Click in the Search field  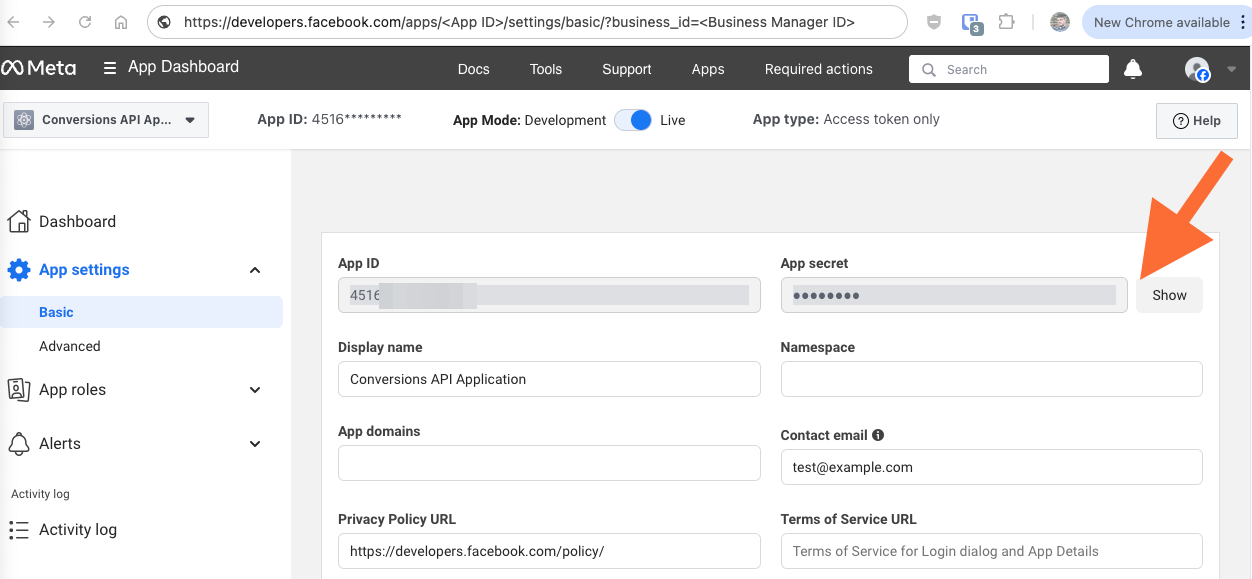(1009, 69)
